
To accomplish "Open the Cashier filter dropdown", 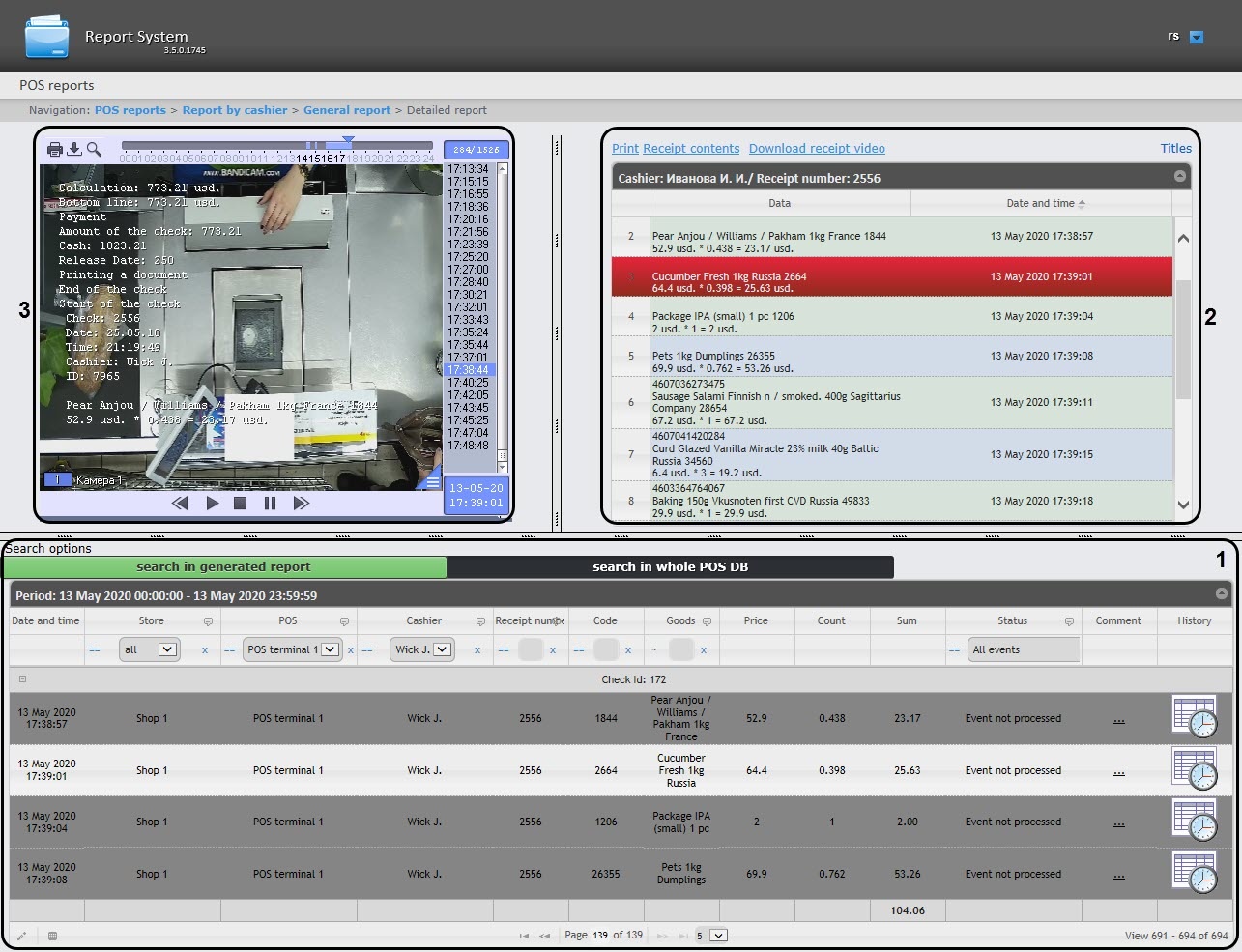I will [443, 649].
